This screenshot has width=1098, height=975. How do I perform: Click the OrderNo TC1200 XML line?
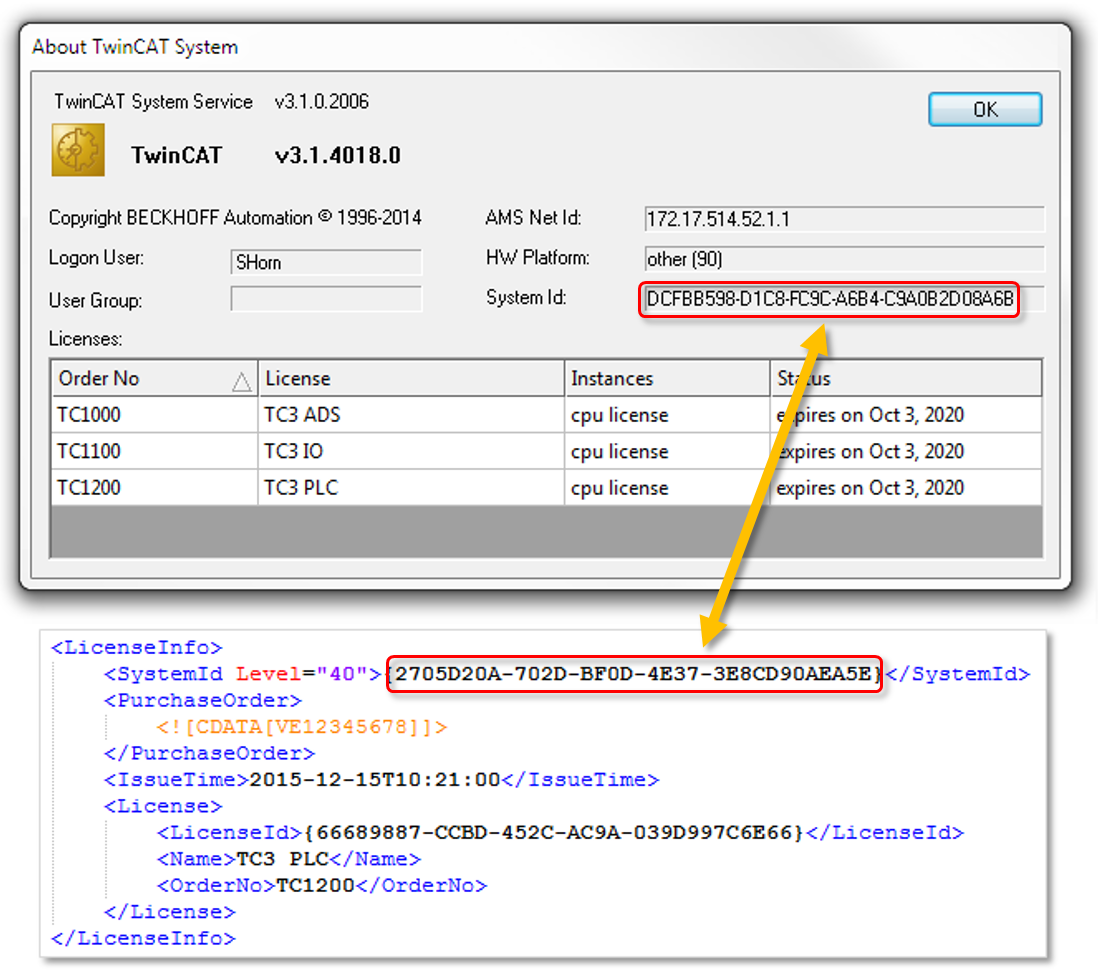(x=321, y=885)
